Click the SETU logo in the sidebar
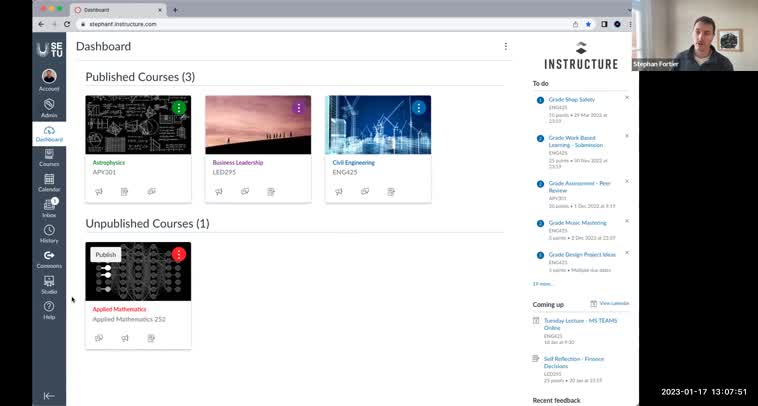Screen dimensions: 758x406 point(50,49)
